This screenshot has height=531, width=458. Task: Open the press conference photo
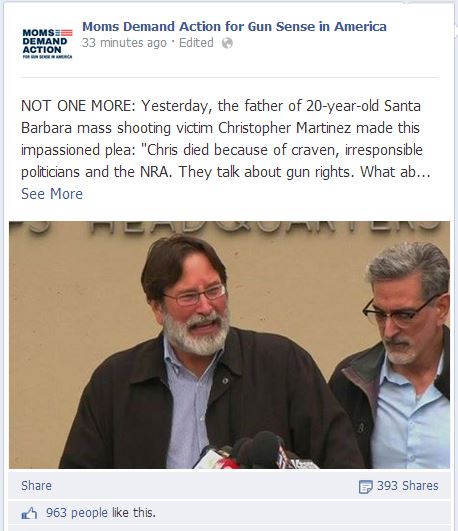click(229, 345)
